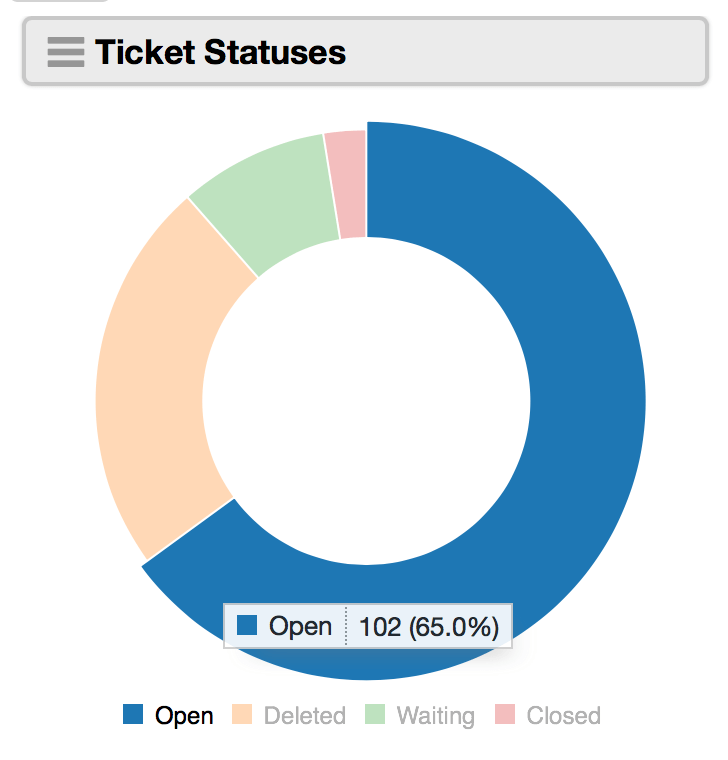Click the Open tooltip label
This screenshot has width=728, height=760.
[300, 626]
